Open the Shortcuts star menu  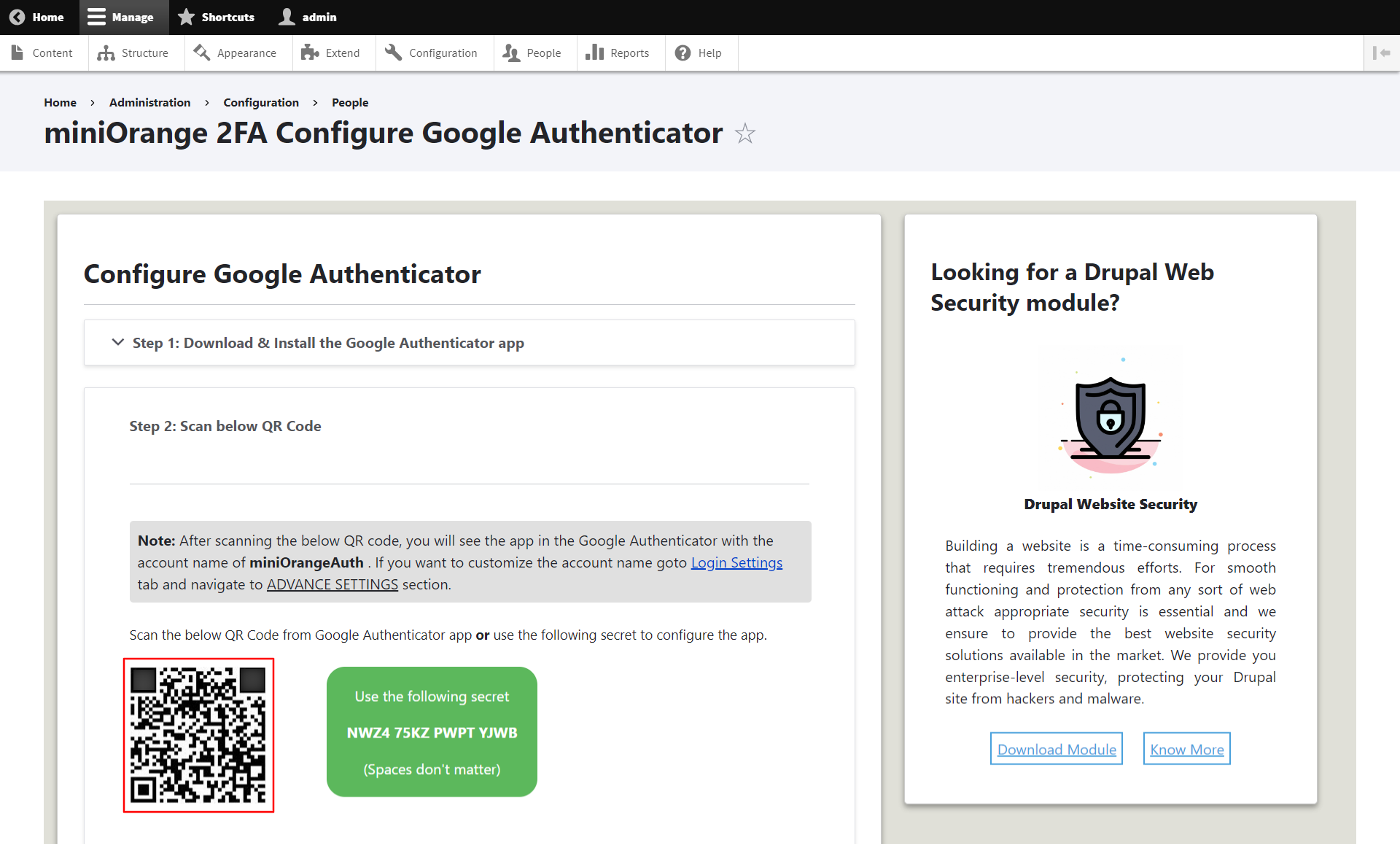[x=216, y=17]
